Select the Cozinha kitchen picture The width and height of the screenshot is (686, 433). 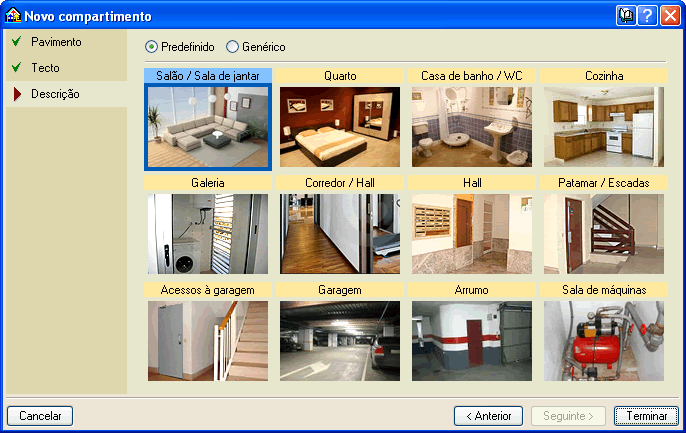(604, 127)
